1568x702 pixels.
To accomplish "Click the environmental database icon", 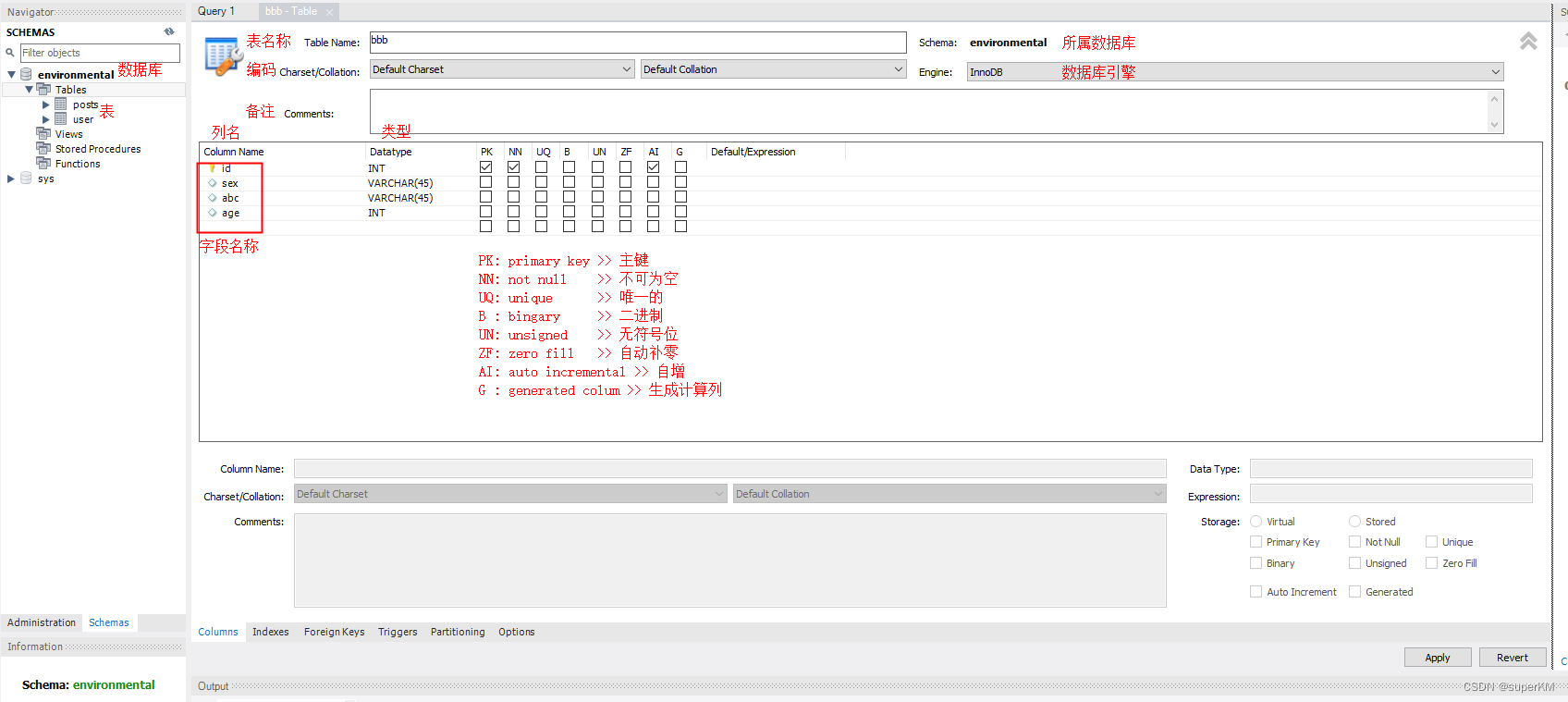I will pyautogui.click(x=26, y=74).
